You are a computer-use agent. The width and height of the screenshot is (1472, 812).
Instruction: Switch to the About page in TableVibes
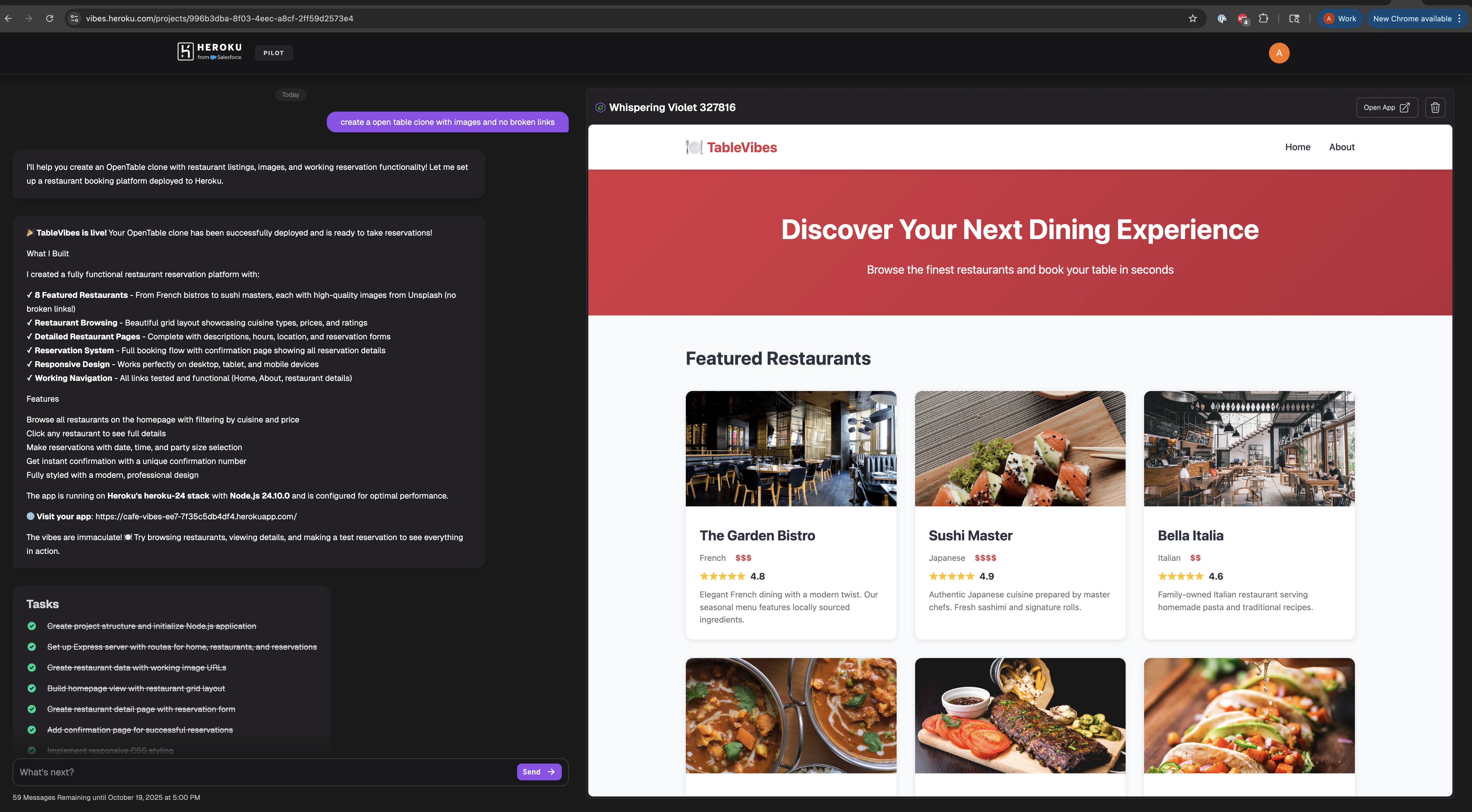click(1342, 147)
